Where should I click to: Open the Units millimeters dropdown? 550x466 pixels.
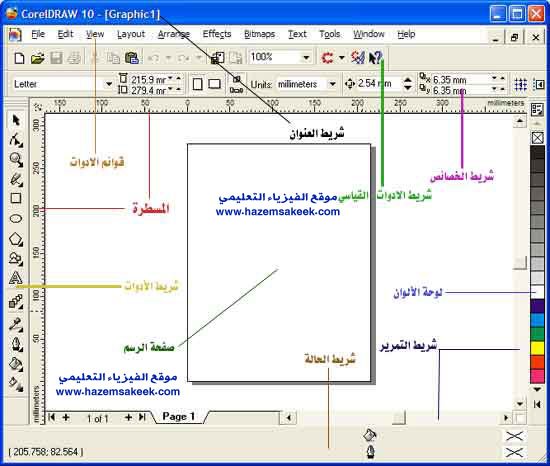point(307,85)
